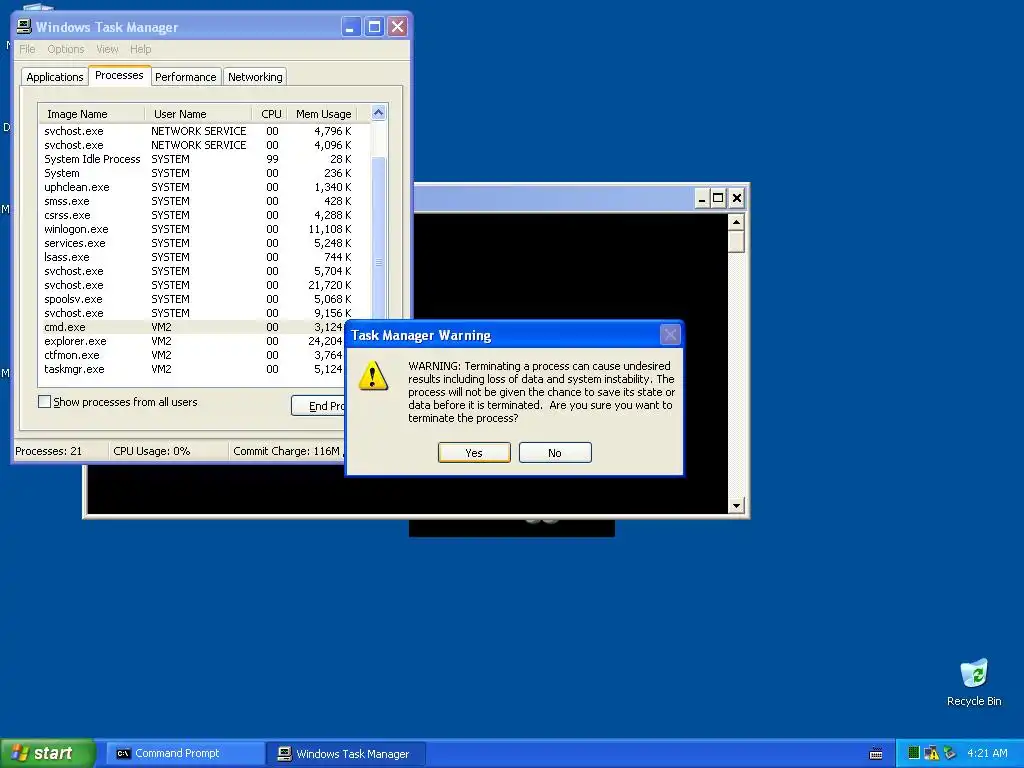This screenshot has height=768, width=1024.
Task: Switch to Command Prompt in the taskbar
Action: 183,754
